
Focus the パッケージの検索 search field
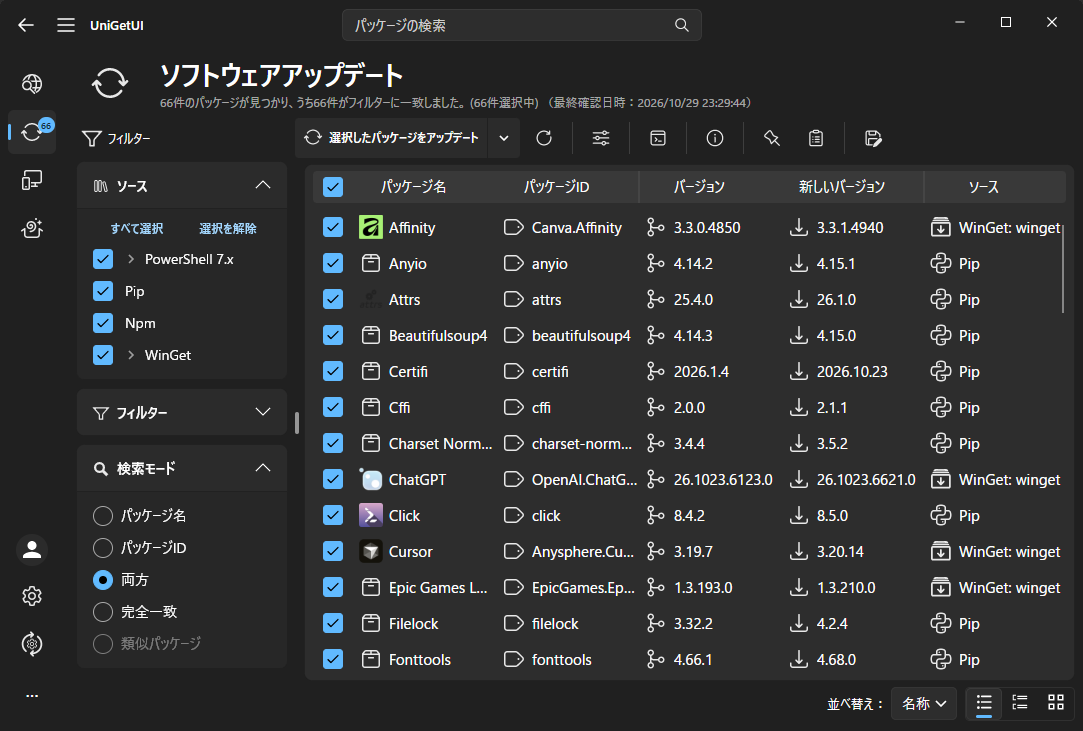pyautogui.click(x=521, y=25)
